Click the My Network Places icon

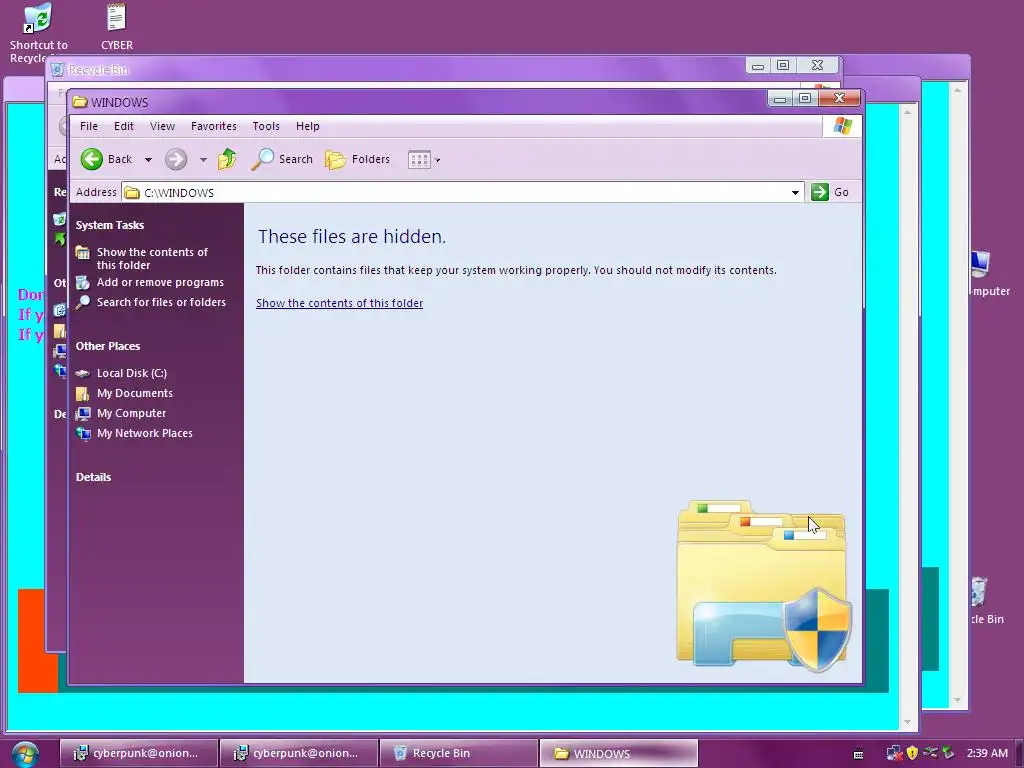83,433
